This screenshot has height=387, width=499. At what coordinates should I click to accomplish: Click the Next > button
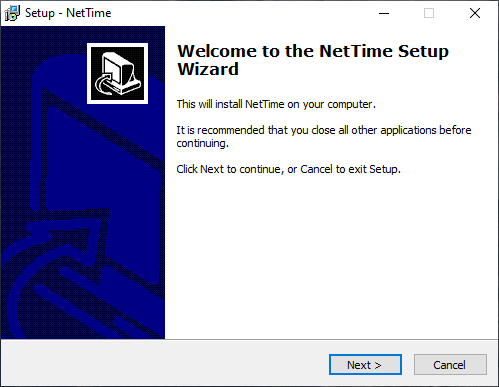click(365, 365)
